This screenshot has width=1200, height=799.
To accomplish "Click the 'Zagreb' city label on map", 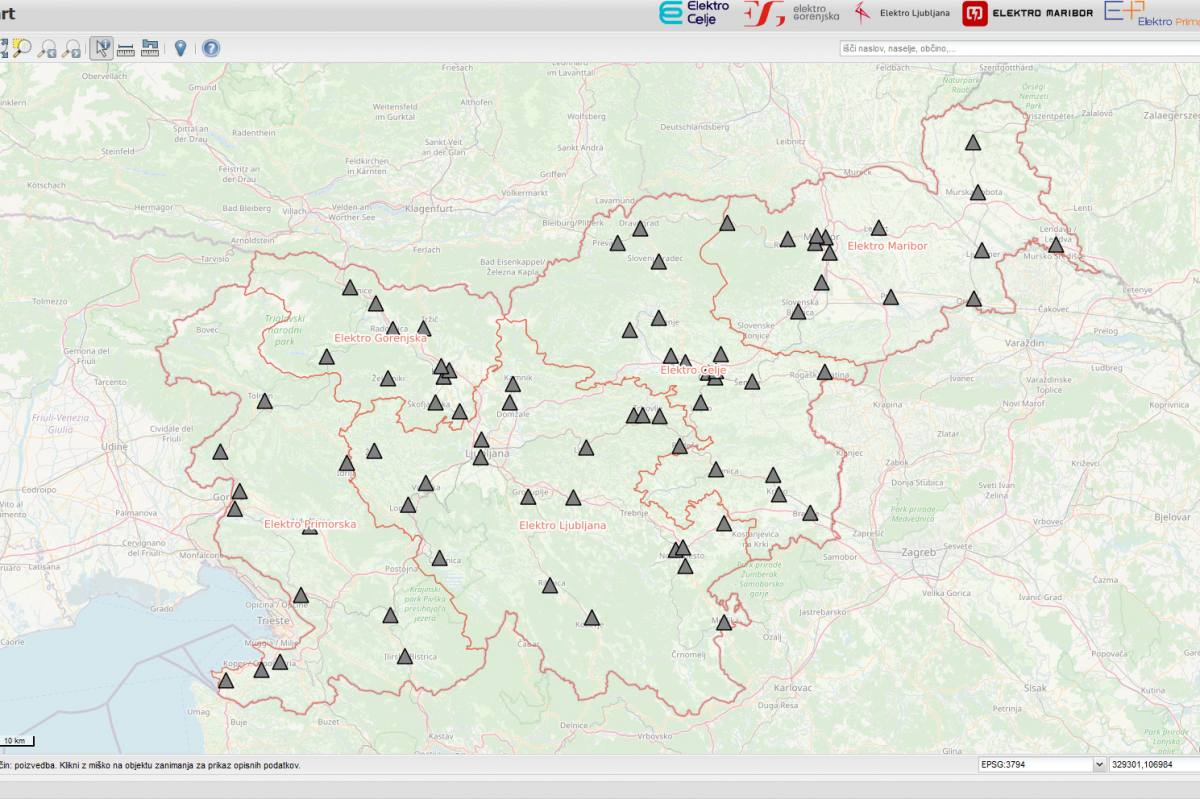I will coord(917,552).
